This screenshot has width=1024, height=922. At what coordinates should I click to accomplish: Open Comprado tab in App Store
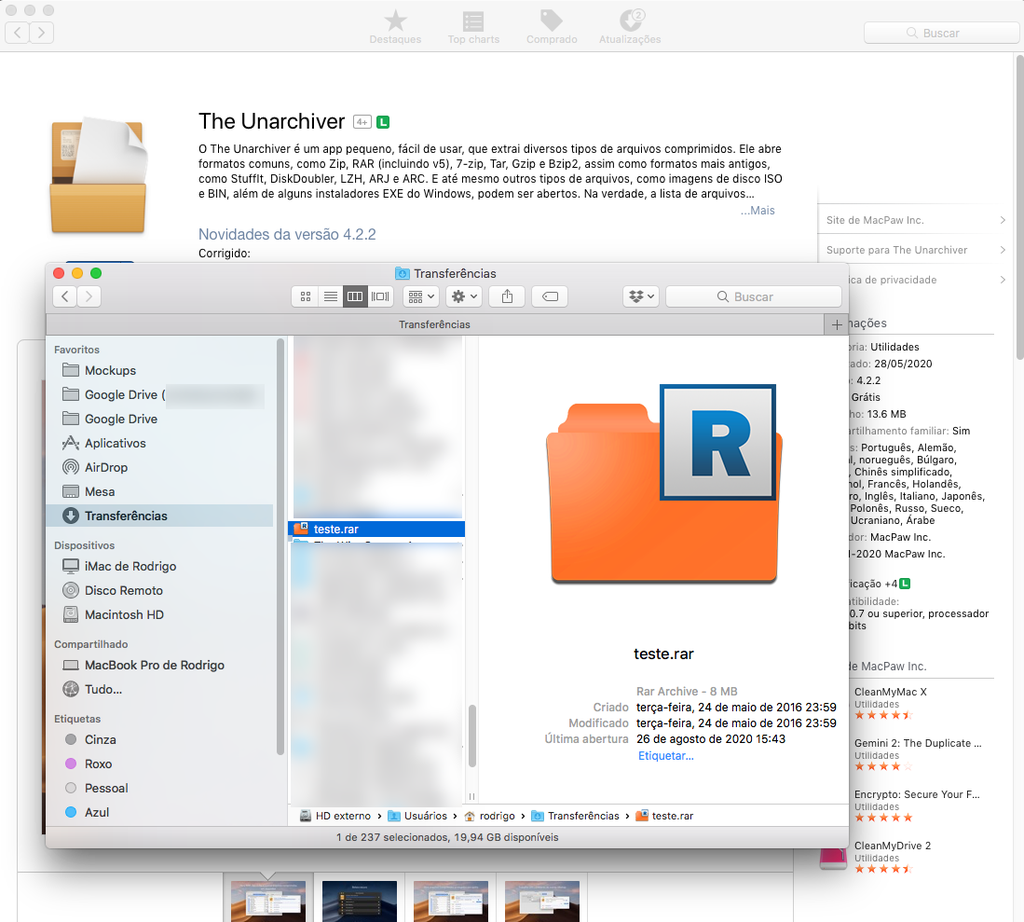[x=552, y=27]
